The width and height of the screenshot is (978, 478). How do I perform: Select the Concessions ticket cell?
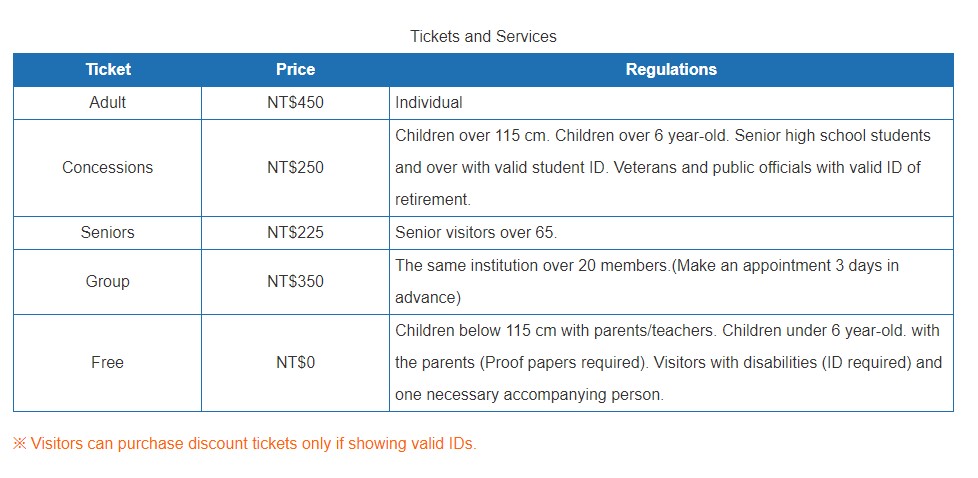tap(108, 168)
